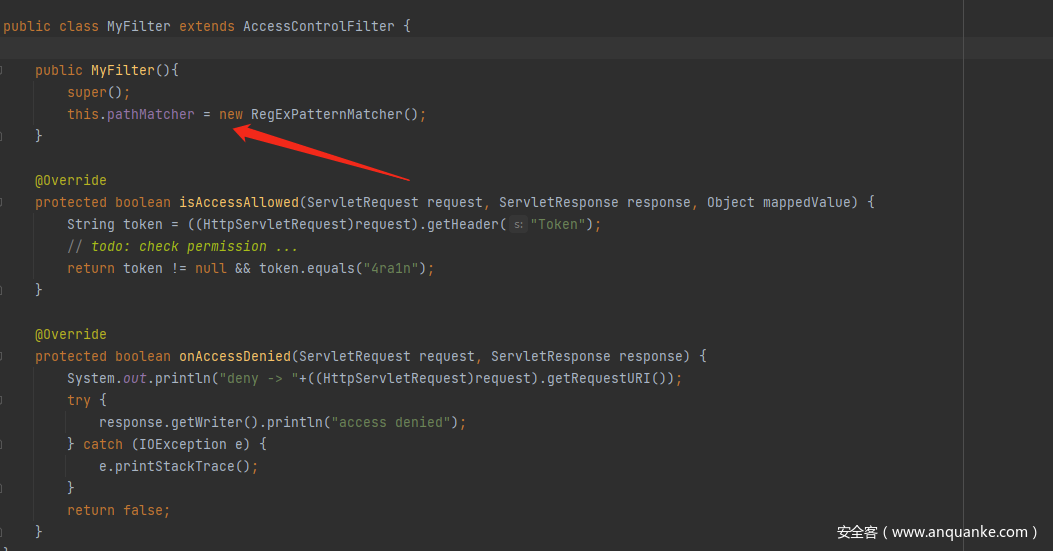The width and height of the screenshot is (1053, 551).
Task: Click the new keyword before RegExPatternMatcher
Action: point(231,114)
